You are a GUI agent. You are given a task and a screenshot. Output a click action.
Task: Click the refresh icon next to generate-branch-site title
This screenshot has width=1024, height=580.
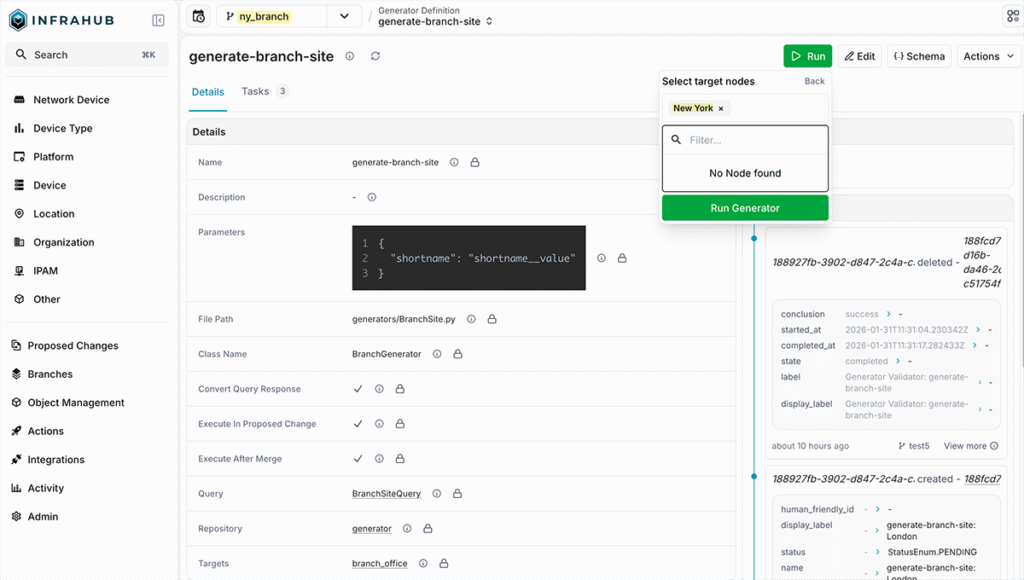pos(375,57)
